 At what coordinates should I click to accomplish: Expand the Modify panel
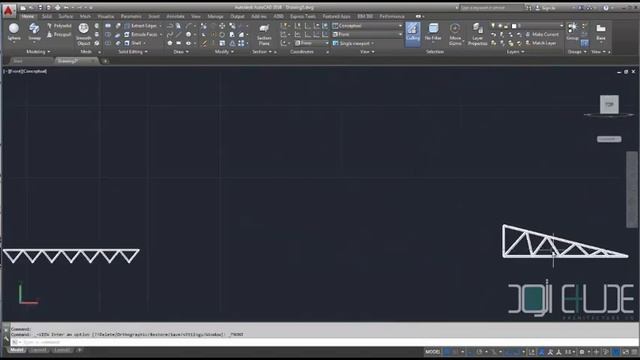tap(224, 52)
